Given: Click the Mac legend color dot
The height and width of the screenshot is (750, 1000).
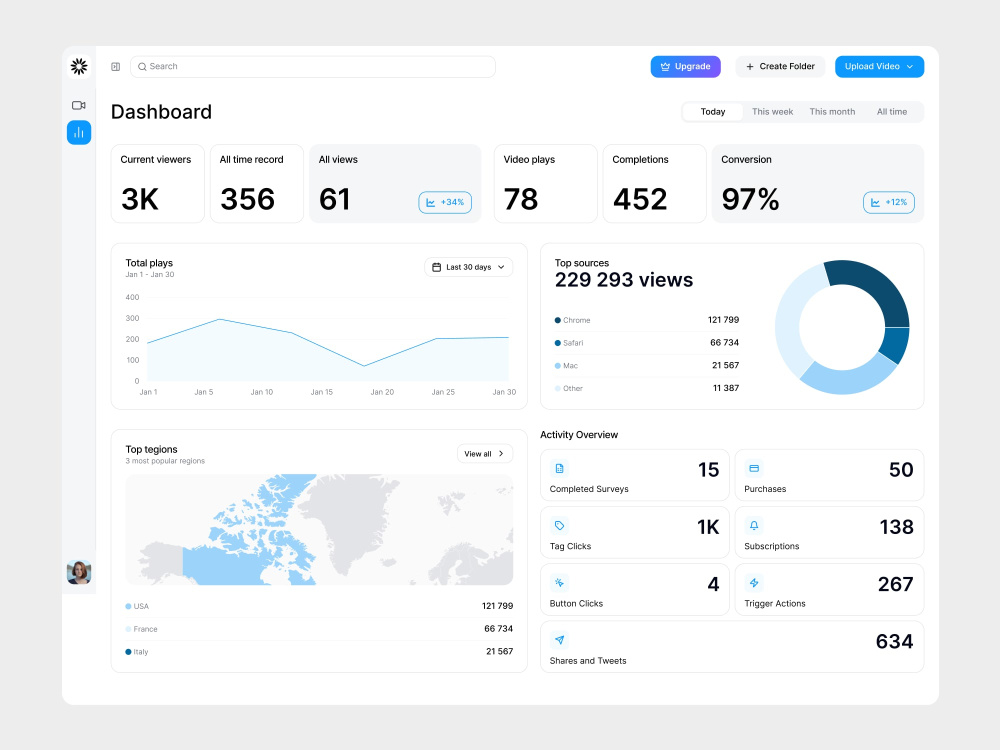Looking at the screenshot, I should coord(557,366).
